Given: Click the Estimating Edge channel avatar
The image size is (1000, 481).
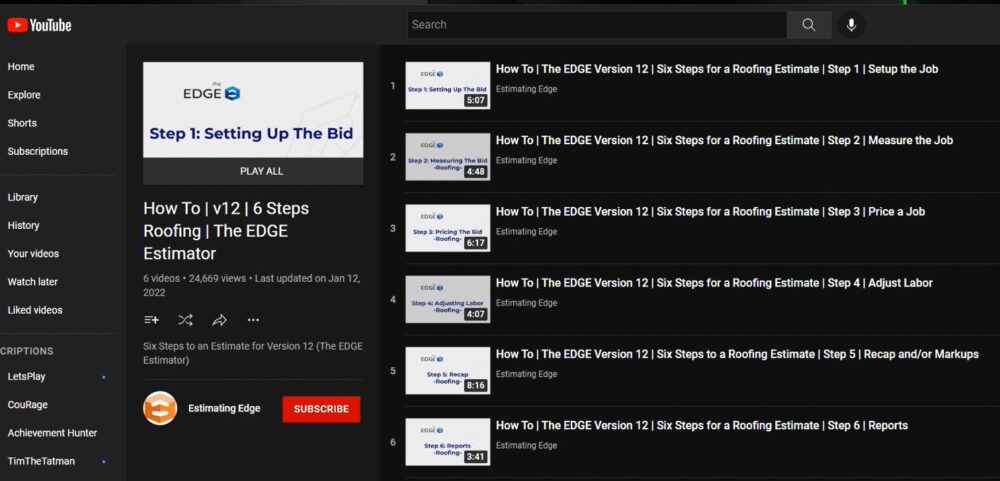Looking at the screenshot, I should click(160, 408).
